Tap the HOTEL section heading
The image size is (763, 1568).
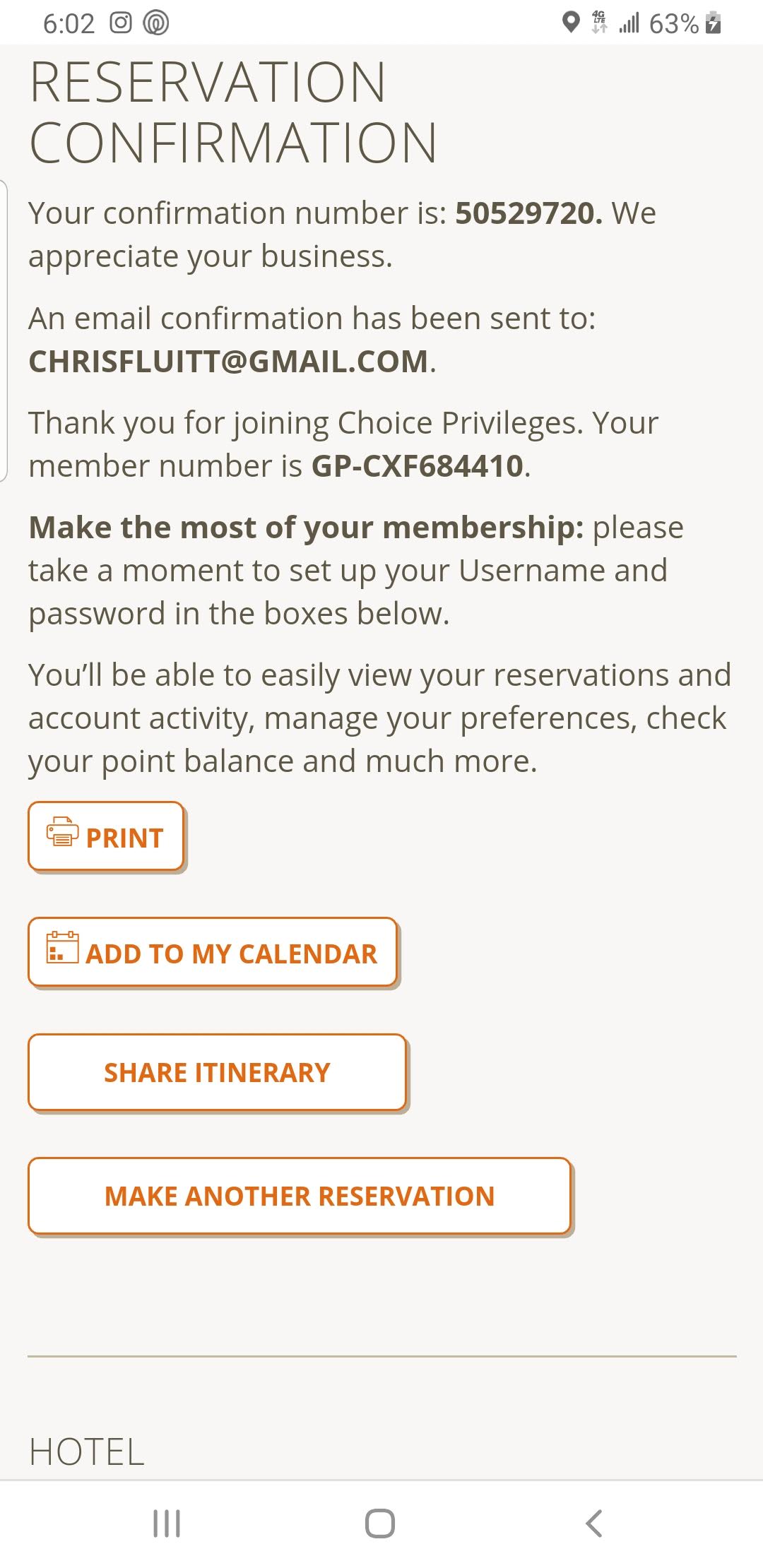(x=87, y=1452)
